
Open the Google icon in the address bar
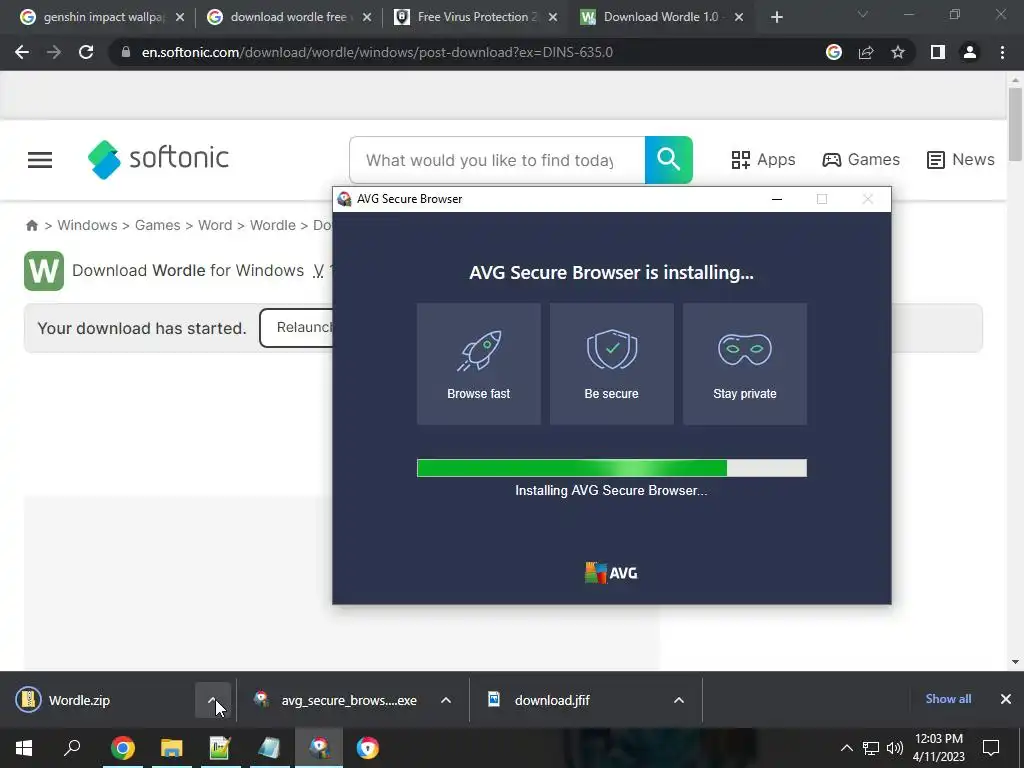(834, 52)
